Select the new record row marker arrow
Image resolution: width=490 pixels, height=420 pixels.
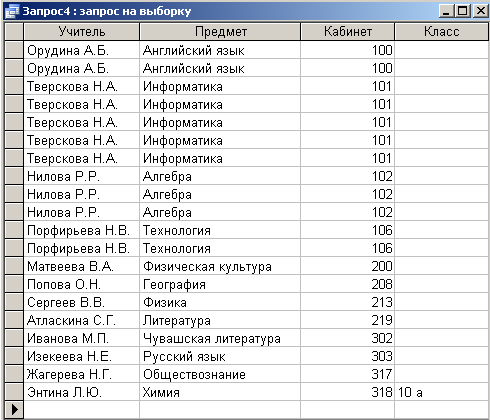coord(14,409)
